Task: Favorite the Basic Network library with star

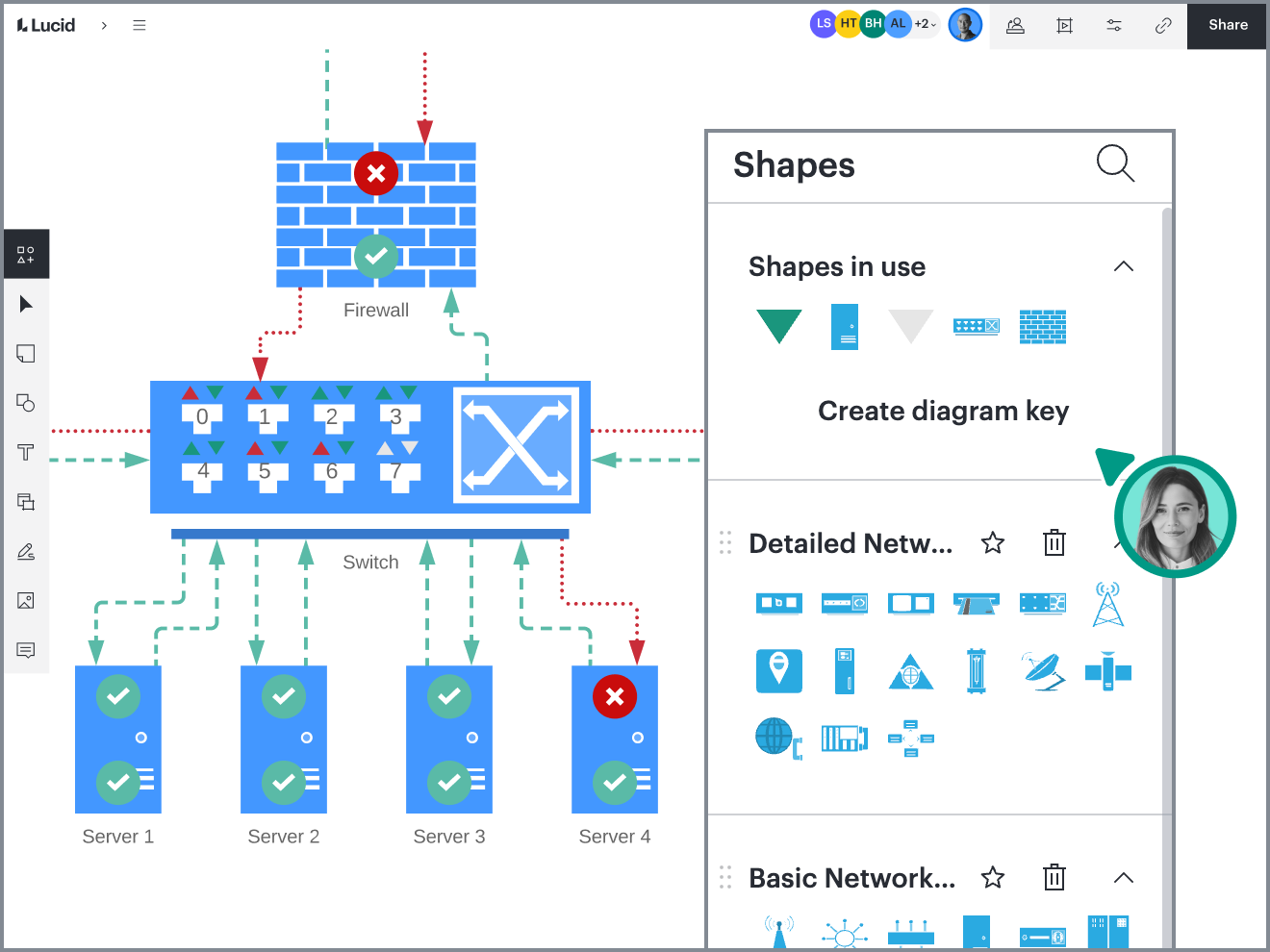Action: tap(993, 878)
